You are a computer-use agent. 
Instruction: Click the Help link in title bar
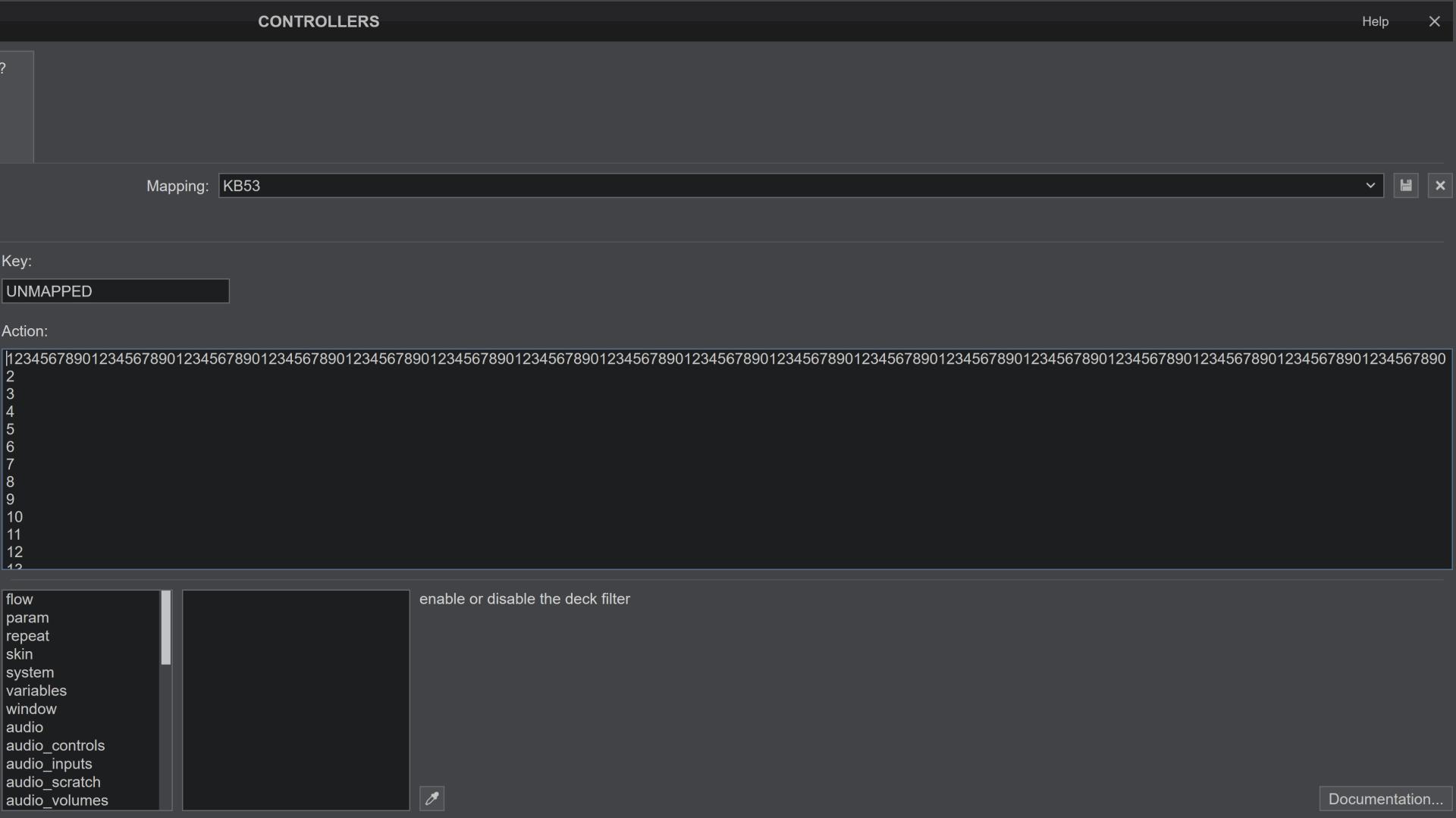(x=1374, y=21)
